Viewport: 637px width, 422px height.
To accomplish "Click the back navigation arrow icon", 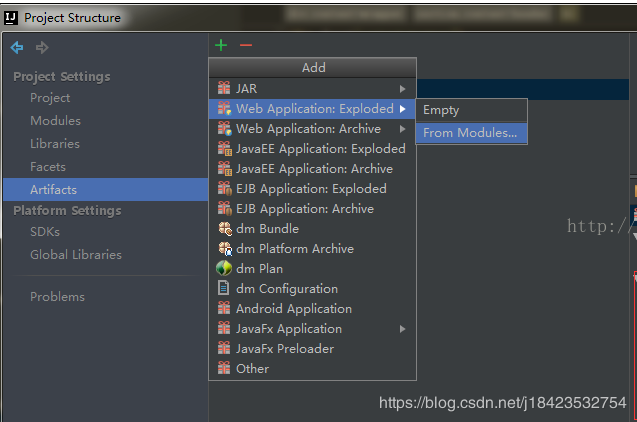I will (x=17, y=47).
